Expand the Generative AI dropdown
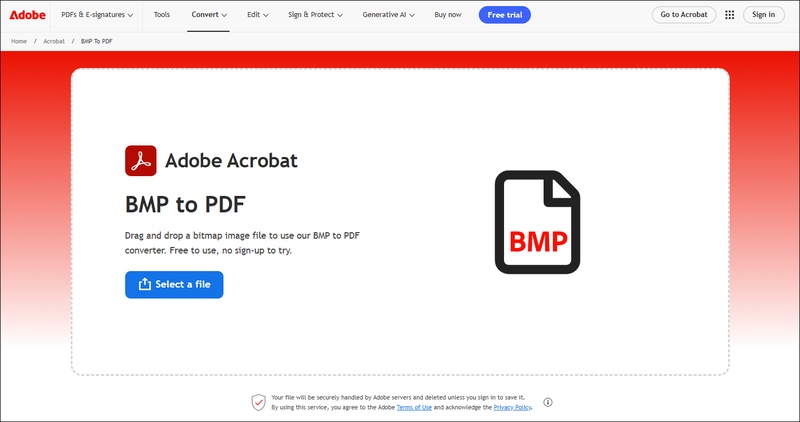Screen dimensions: 800x422 tap(388, 15)
